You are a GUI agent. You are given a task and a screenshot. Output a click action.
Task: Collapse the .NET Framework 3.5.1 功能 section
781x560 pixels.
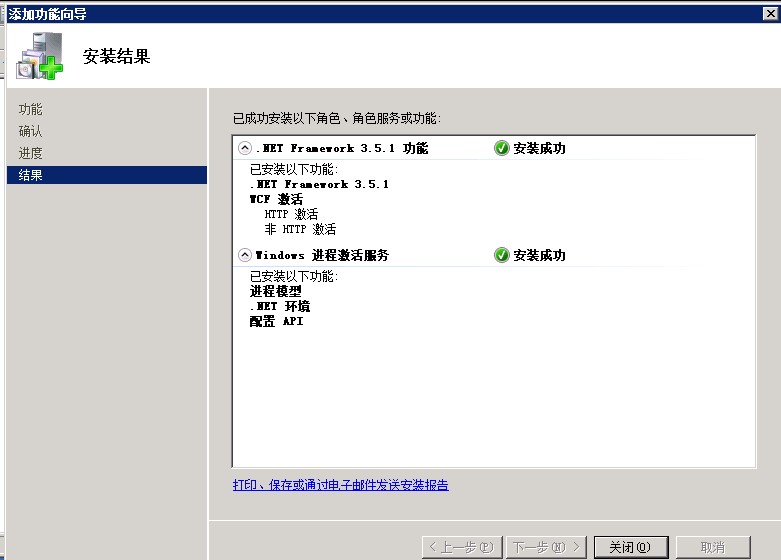coord(245,148)
